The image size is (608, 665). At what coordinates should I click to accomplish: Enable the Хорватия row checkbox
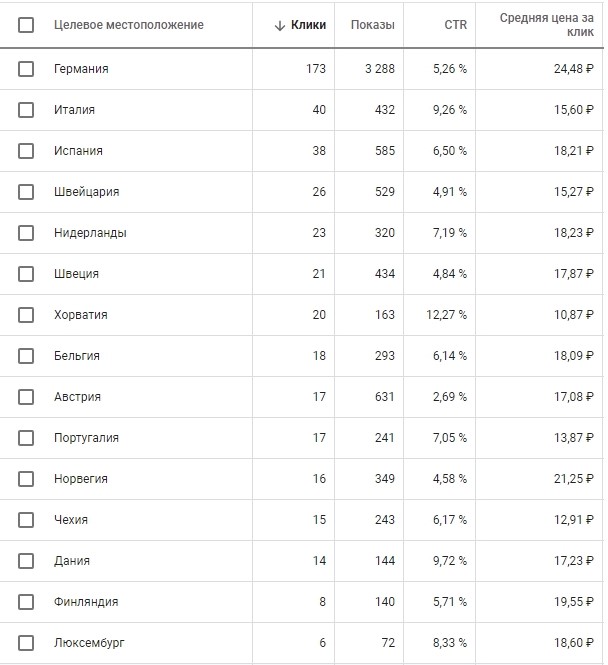tap(26, 315)
